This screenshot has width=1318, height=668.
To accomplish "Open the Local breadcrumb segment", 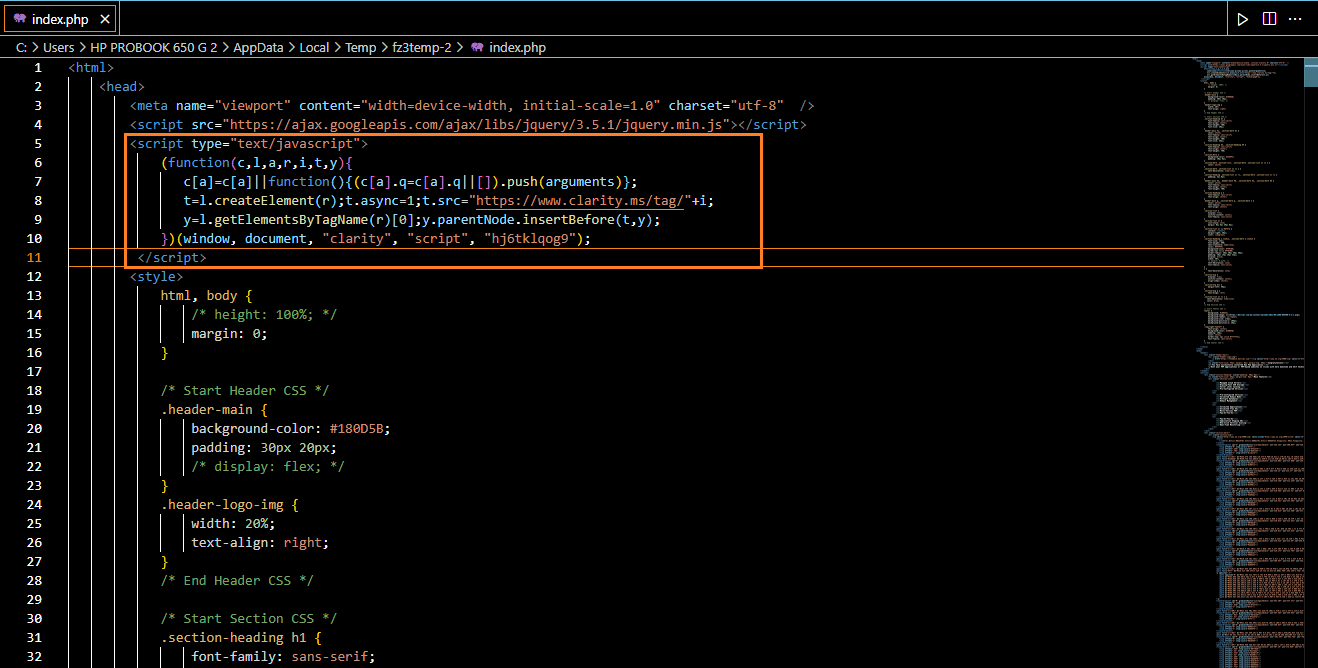I will [x=314, y=47].
